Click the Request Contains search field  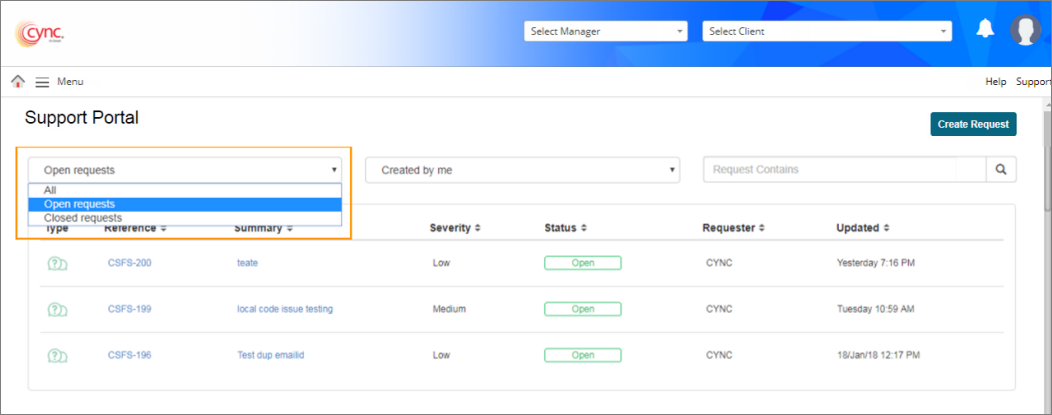coord(845,170)
